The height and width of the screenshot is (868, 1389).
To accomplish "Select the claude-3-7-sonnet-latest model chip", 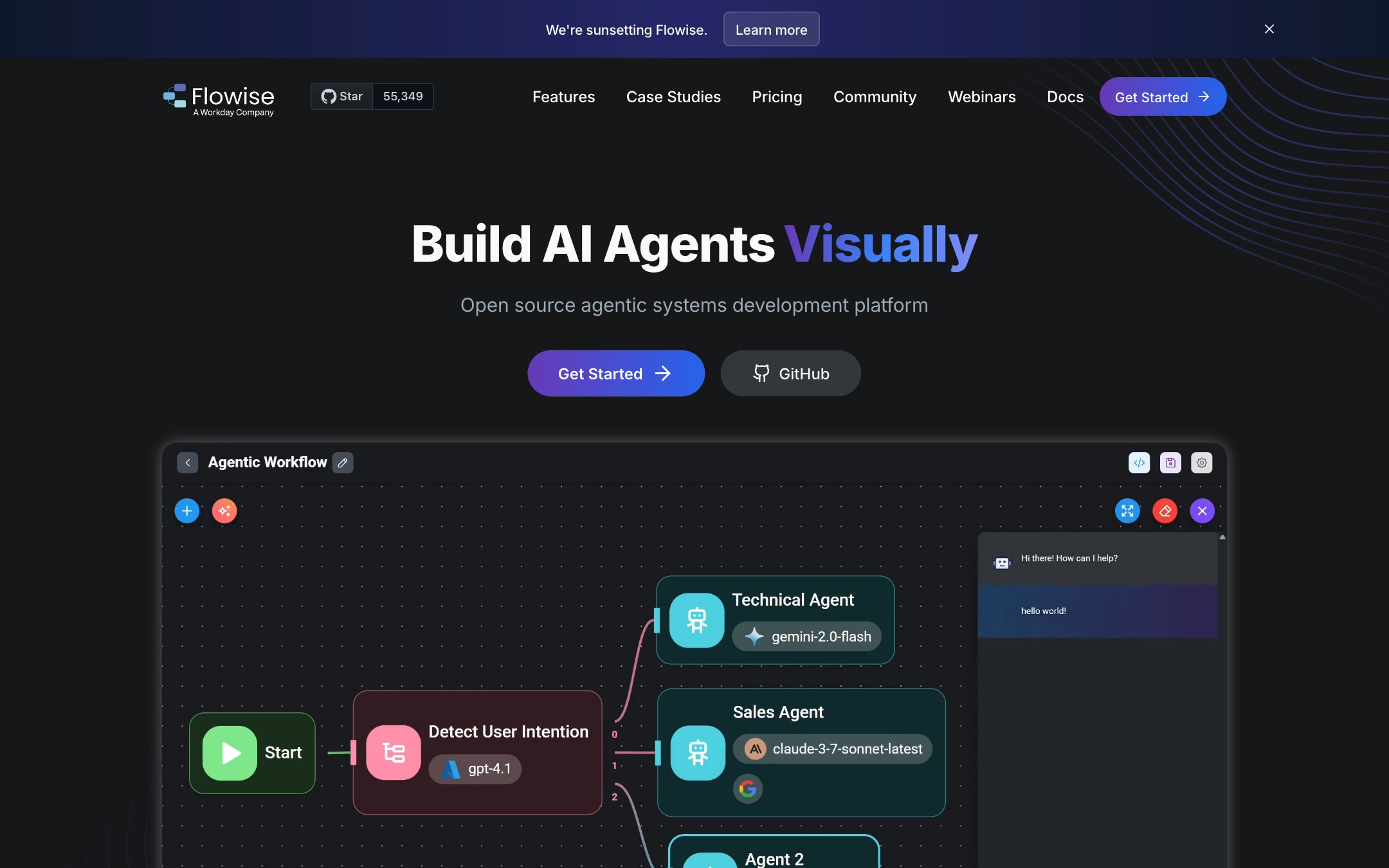I will pos(833,749).
